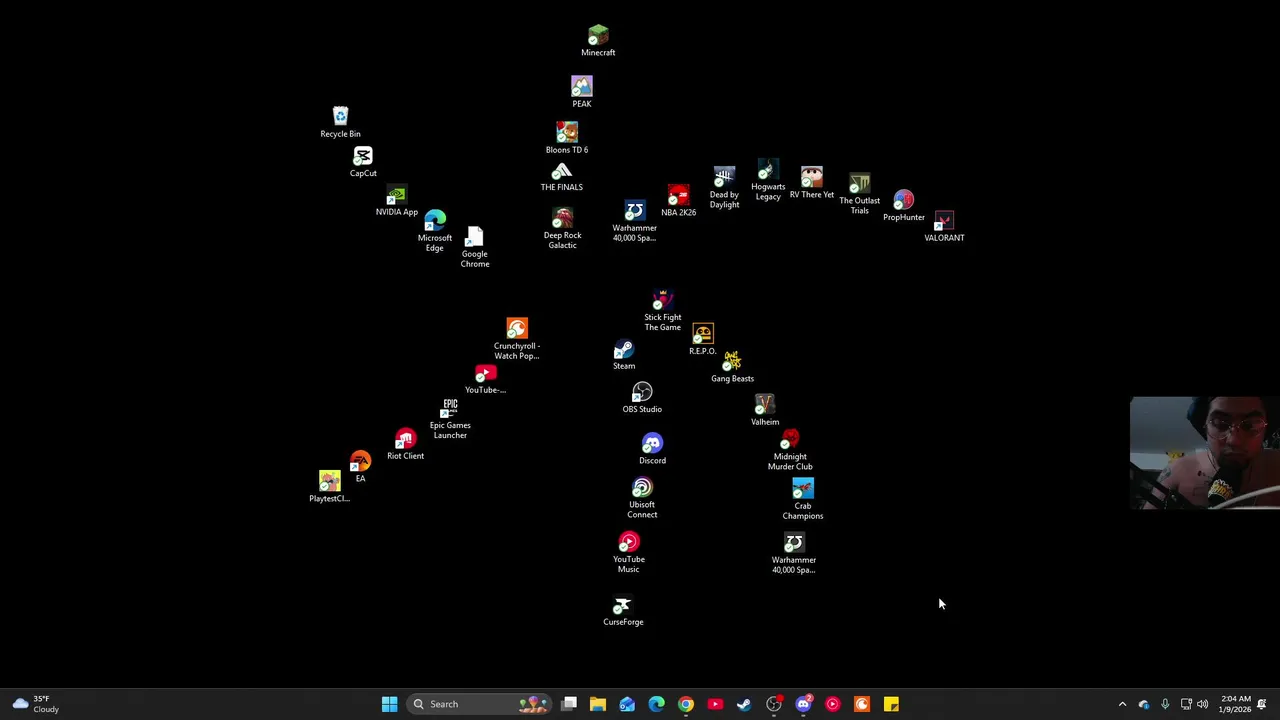
Task: Select the Crunchyroll desktop shortcut
Action: tap(517, 339)
